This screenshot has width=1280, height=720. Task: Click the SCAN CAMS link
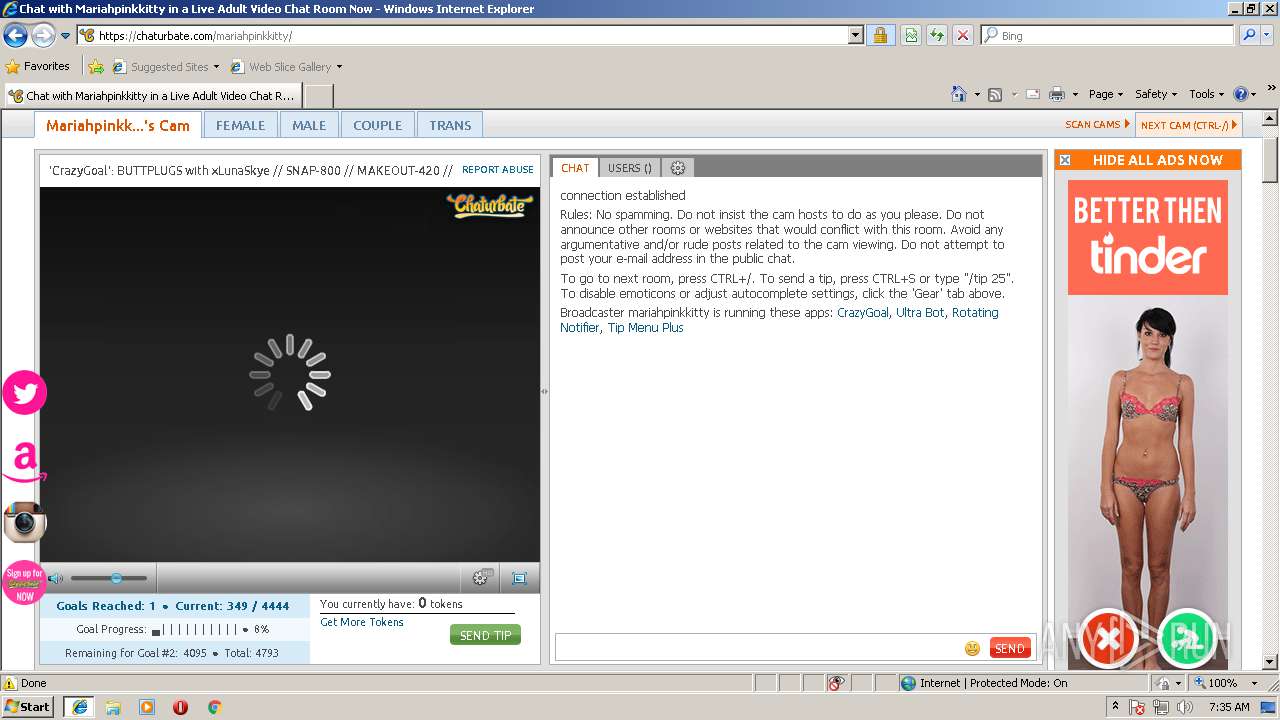[x=1097, y=125]
